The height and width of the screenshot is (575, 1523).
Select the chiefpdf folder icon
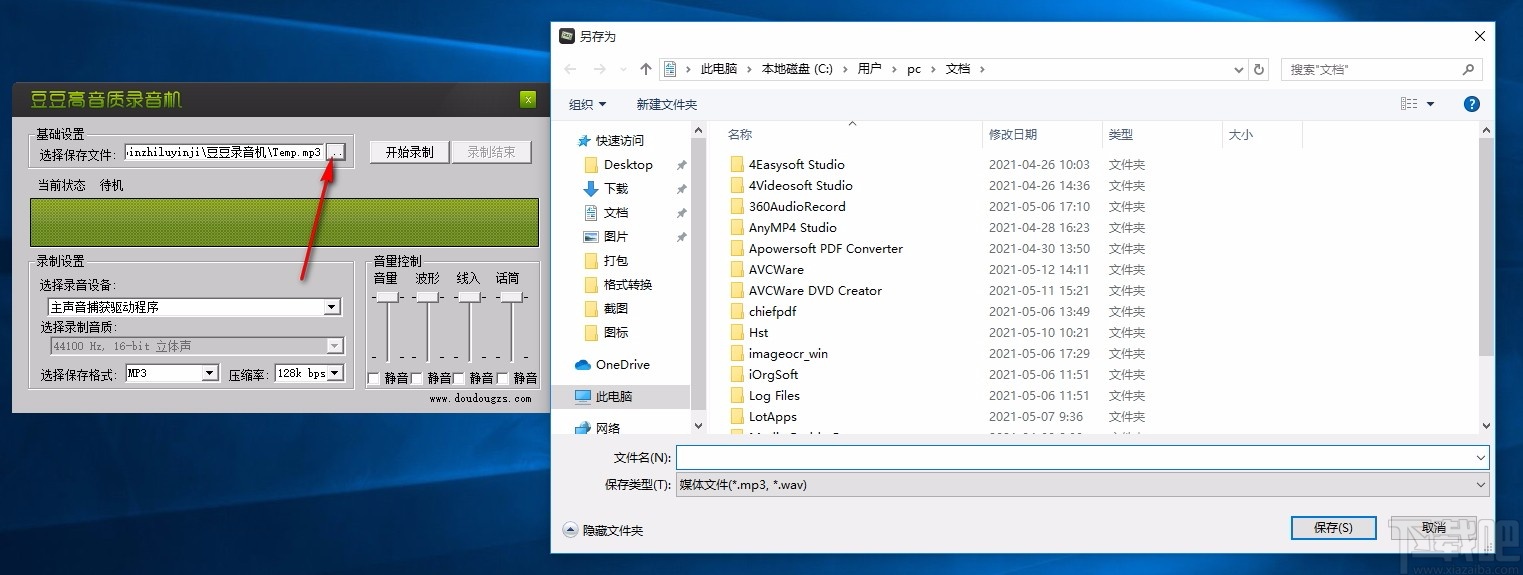tap(737, 311)
